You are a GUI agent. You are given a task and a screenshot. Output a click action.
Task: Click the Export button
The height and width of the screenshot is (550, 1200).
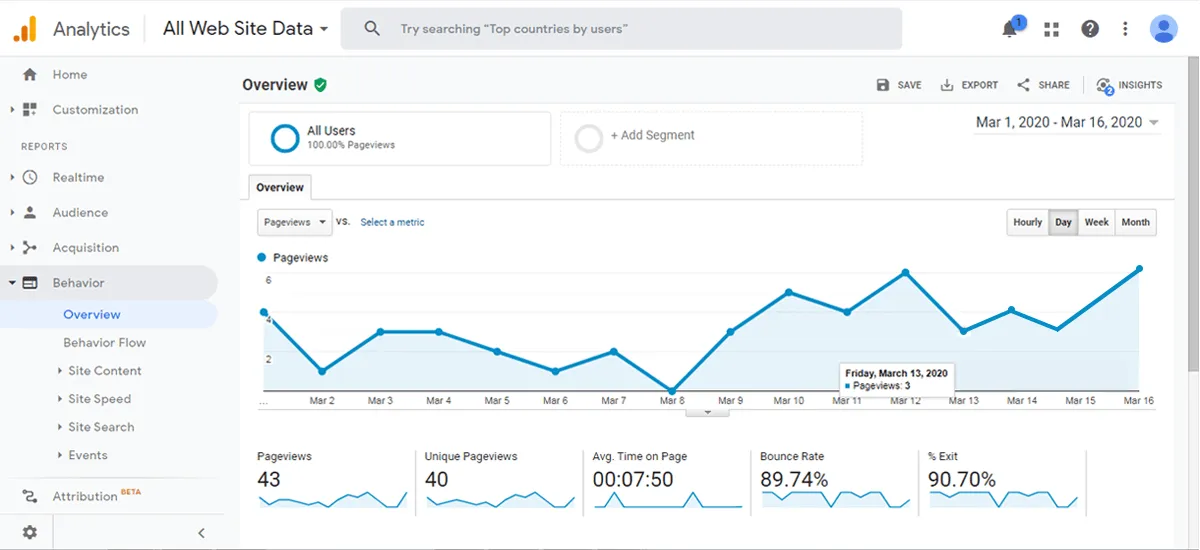(969, 85)
